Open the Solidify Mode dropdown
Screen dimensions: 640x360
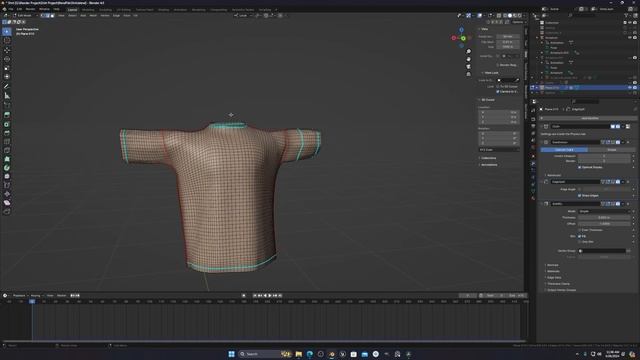coord(604,211)
